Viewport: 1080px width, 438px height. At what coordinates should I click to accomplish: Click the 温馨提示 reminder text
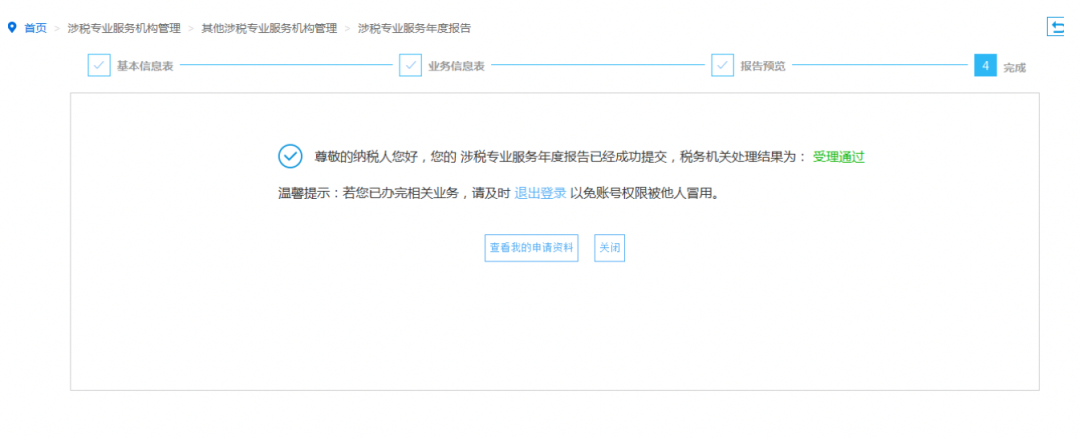tap(499, 194)
